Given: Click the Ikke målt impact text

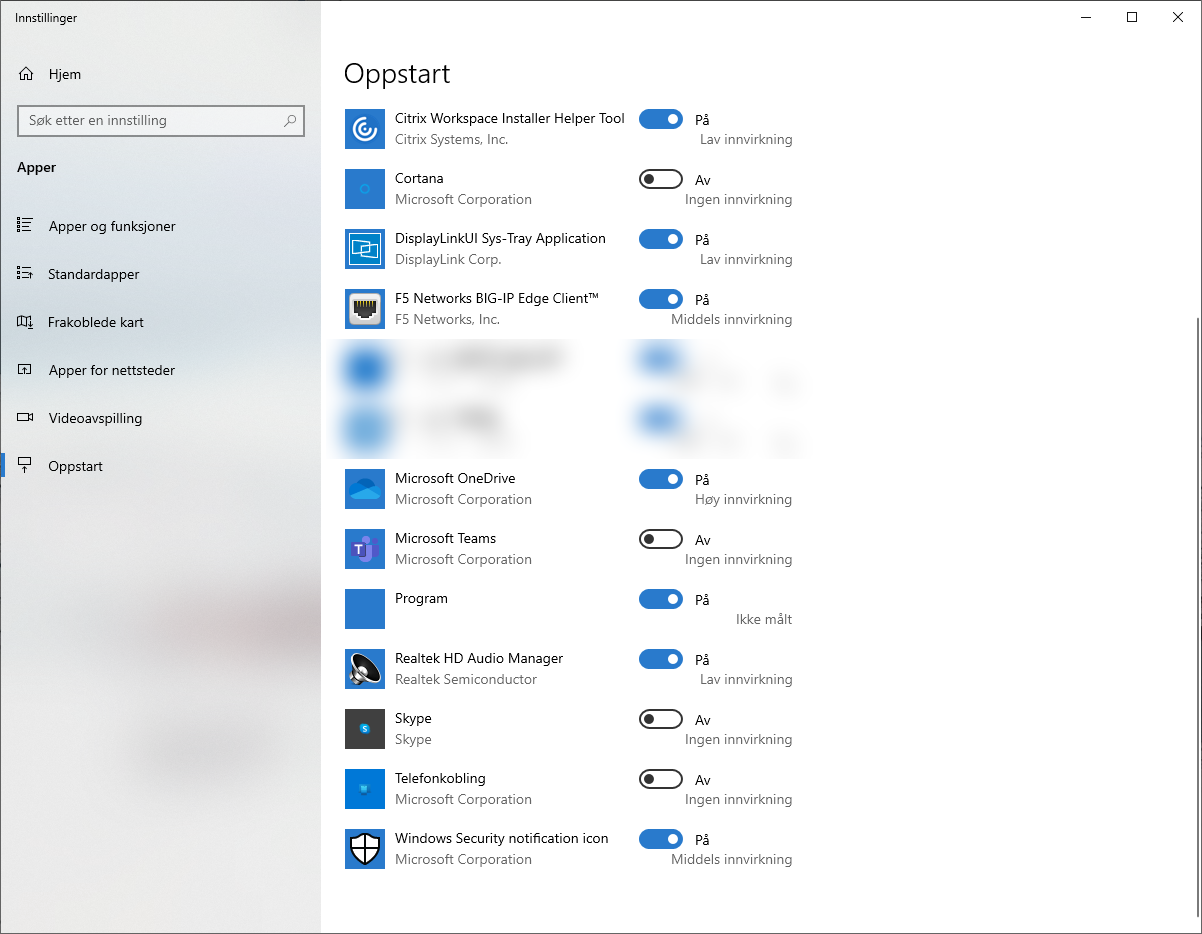Looking at the screenshot, I should (x=764, y=619).
